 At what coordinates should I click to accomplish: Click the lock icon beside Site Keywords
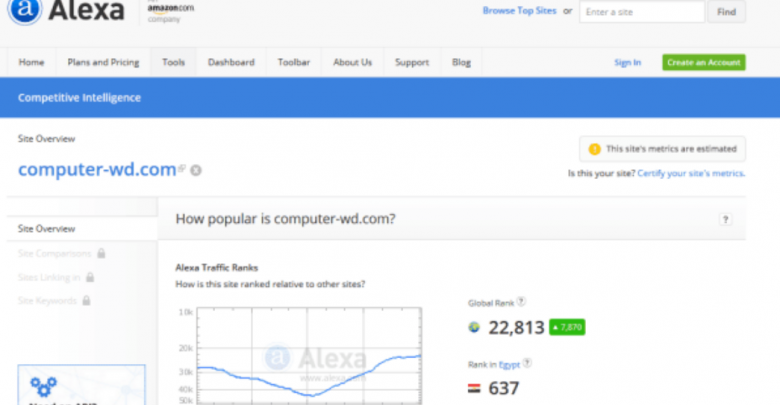[86, 300]
